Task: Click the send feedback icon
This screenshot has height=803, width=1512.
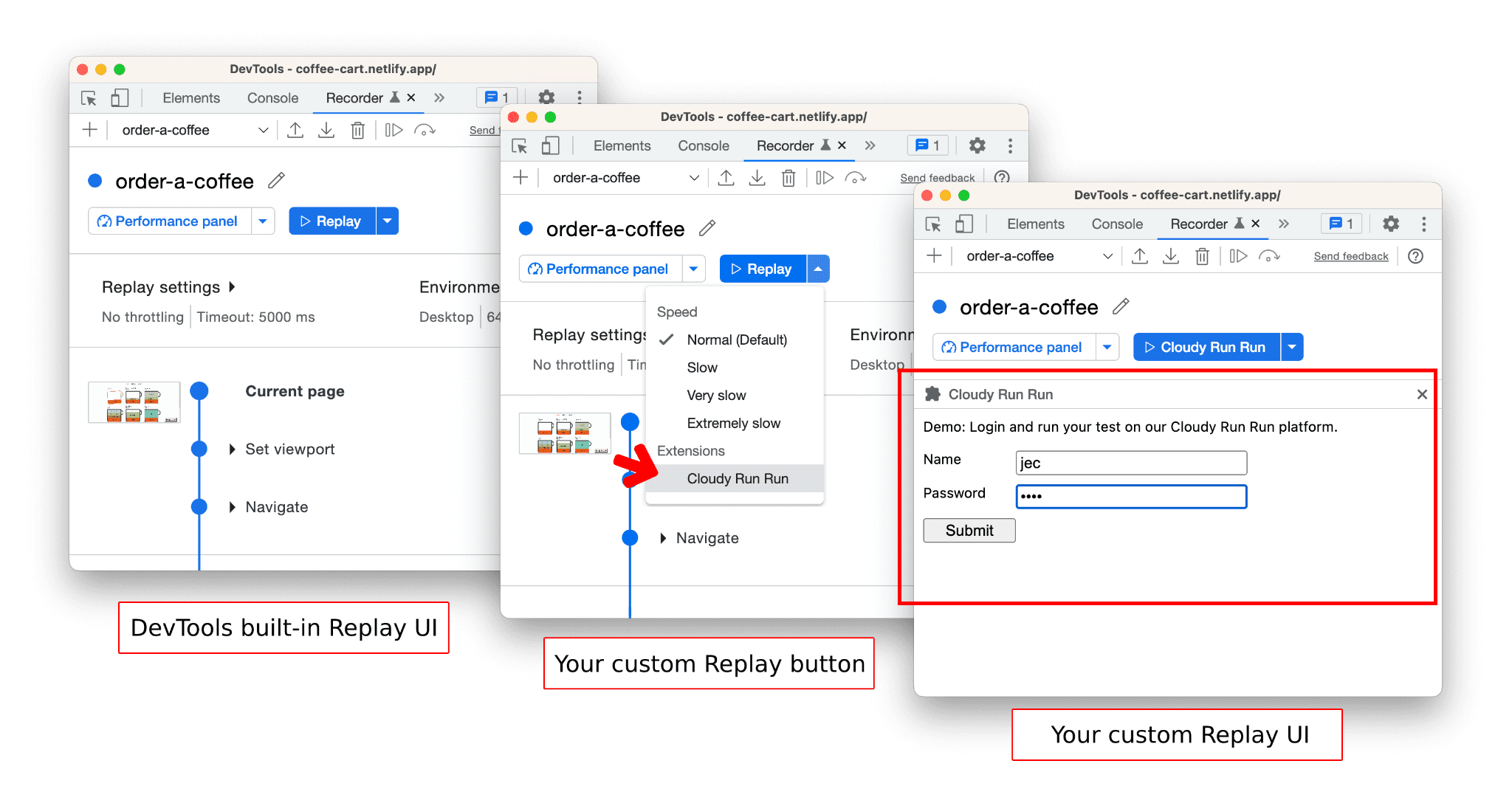Action: (1350, 259)
